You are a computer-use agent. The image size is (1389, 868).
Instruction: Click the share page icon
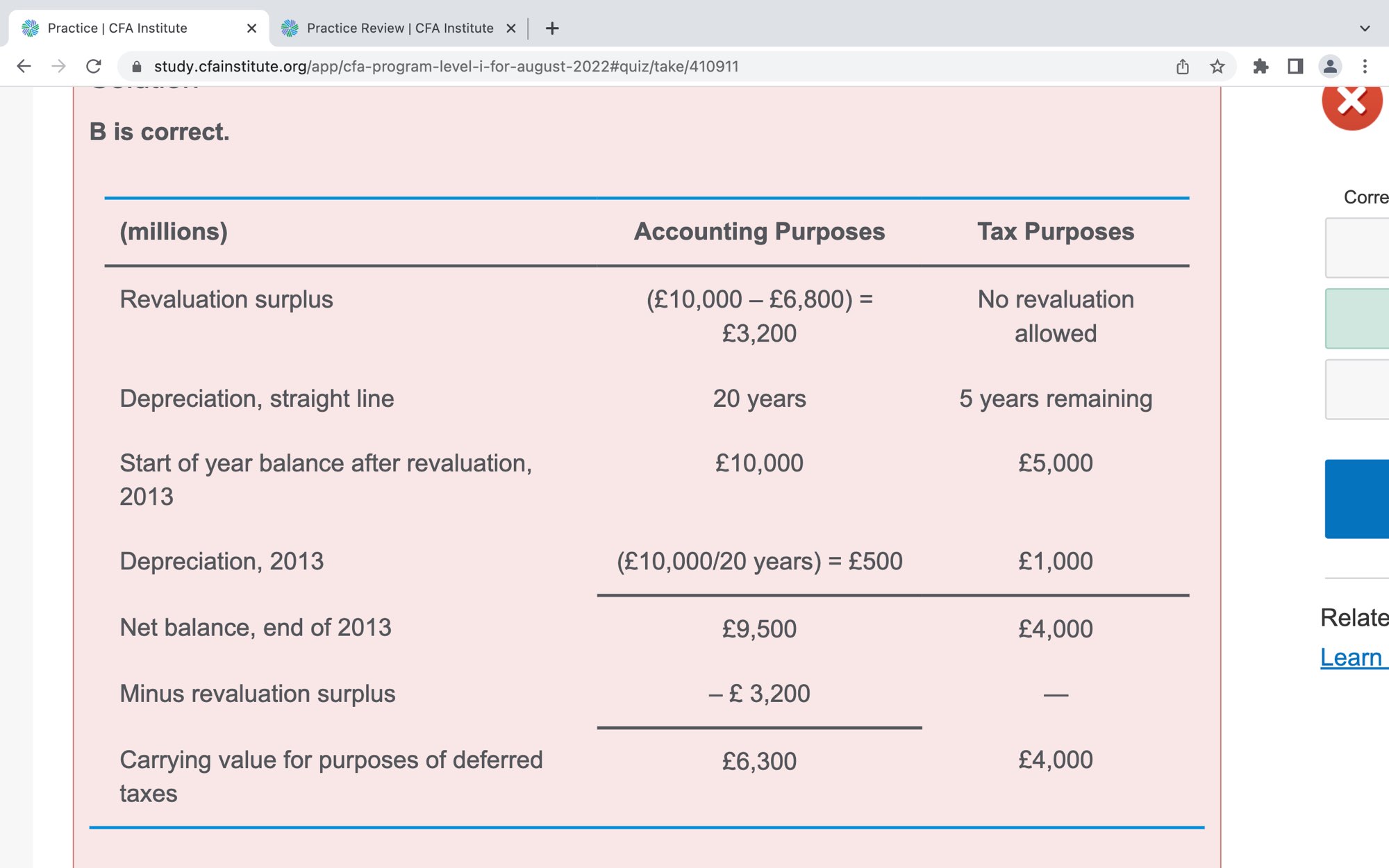1183,67
